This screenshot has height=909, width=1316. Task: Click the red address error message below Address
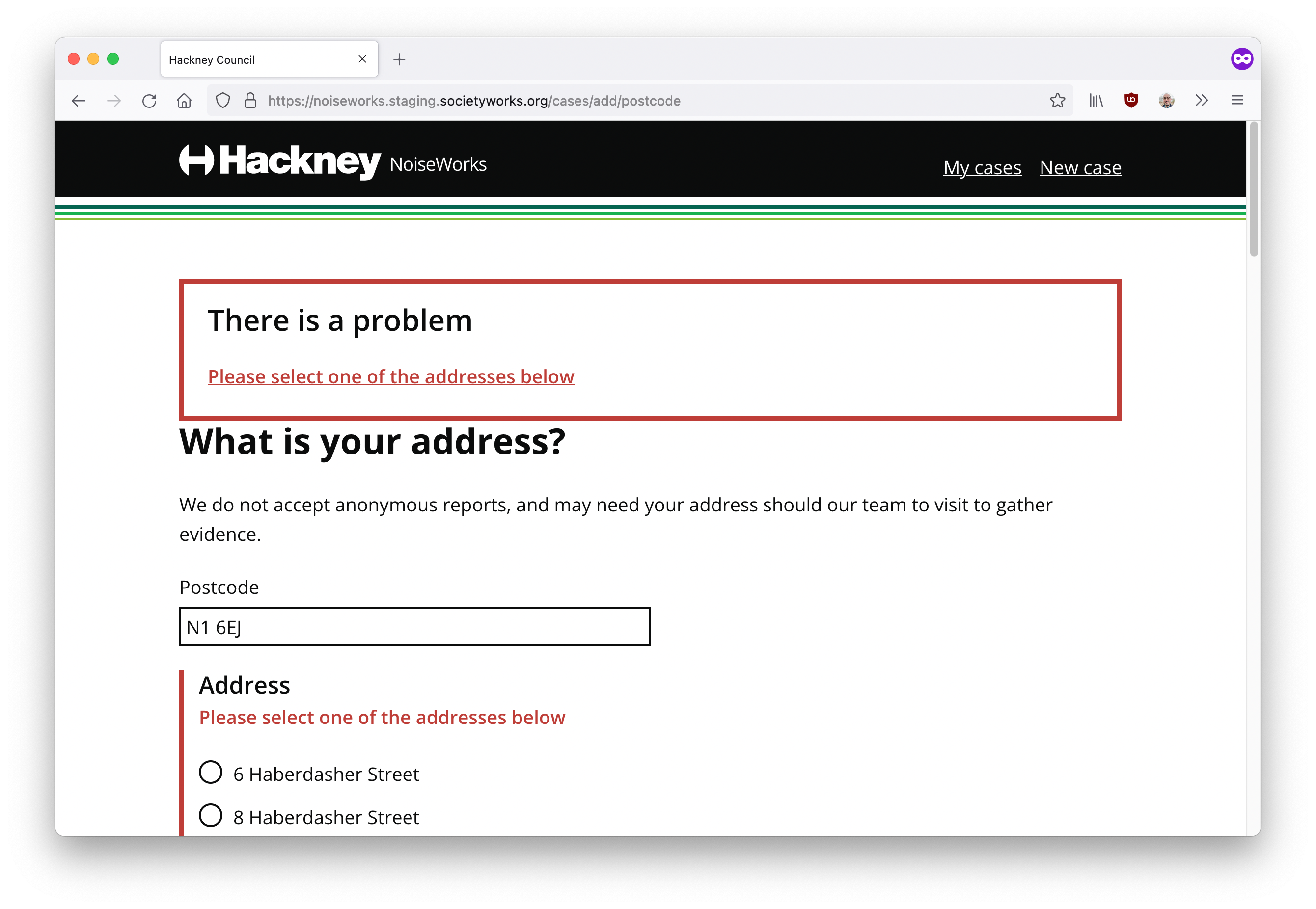pos(382,718)
